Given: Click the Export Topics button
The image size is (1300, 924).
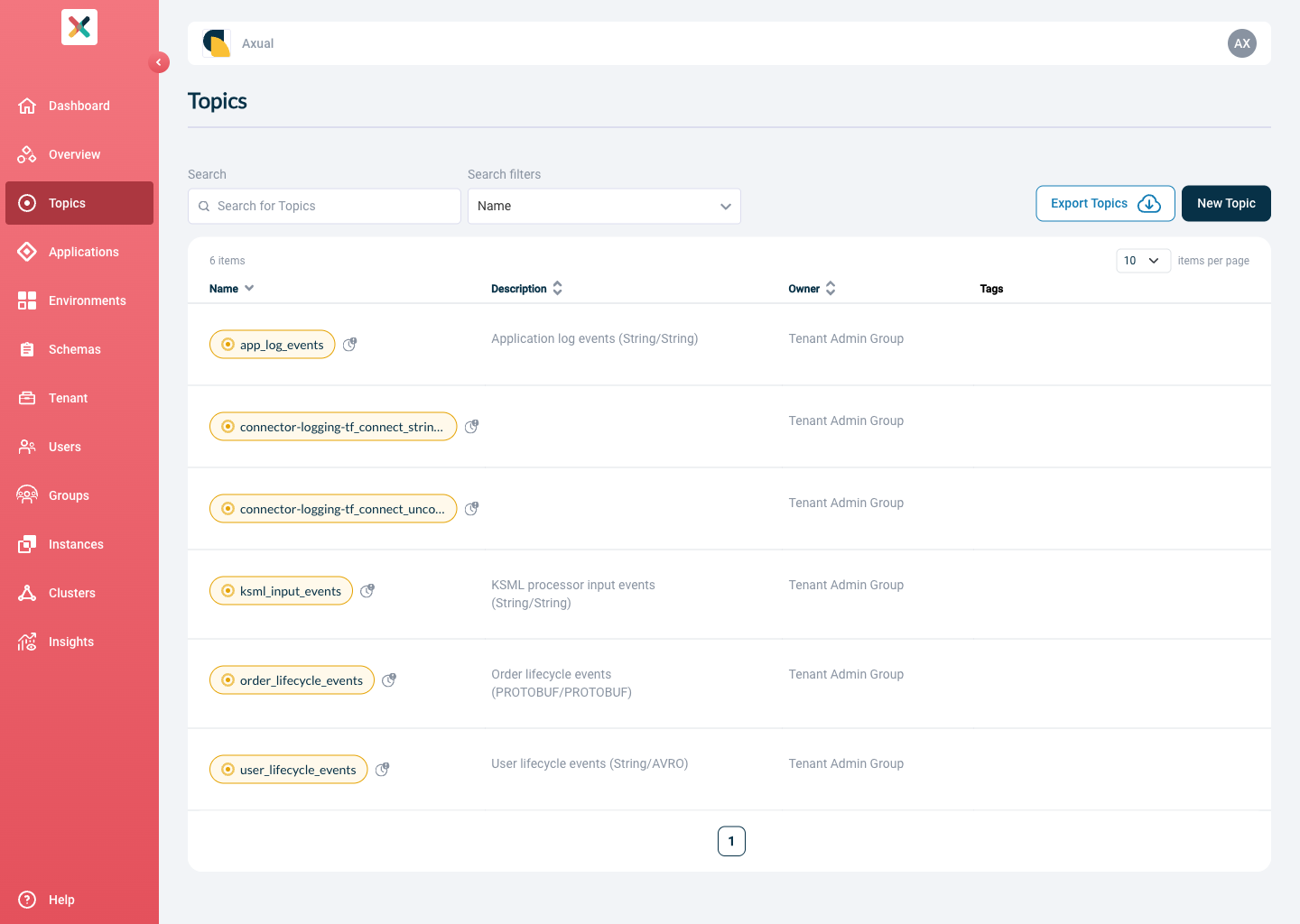Looking at the screenshot, I should tap(1105, 203).
